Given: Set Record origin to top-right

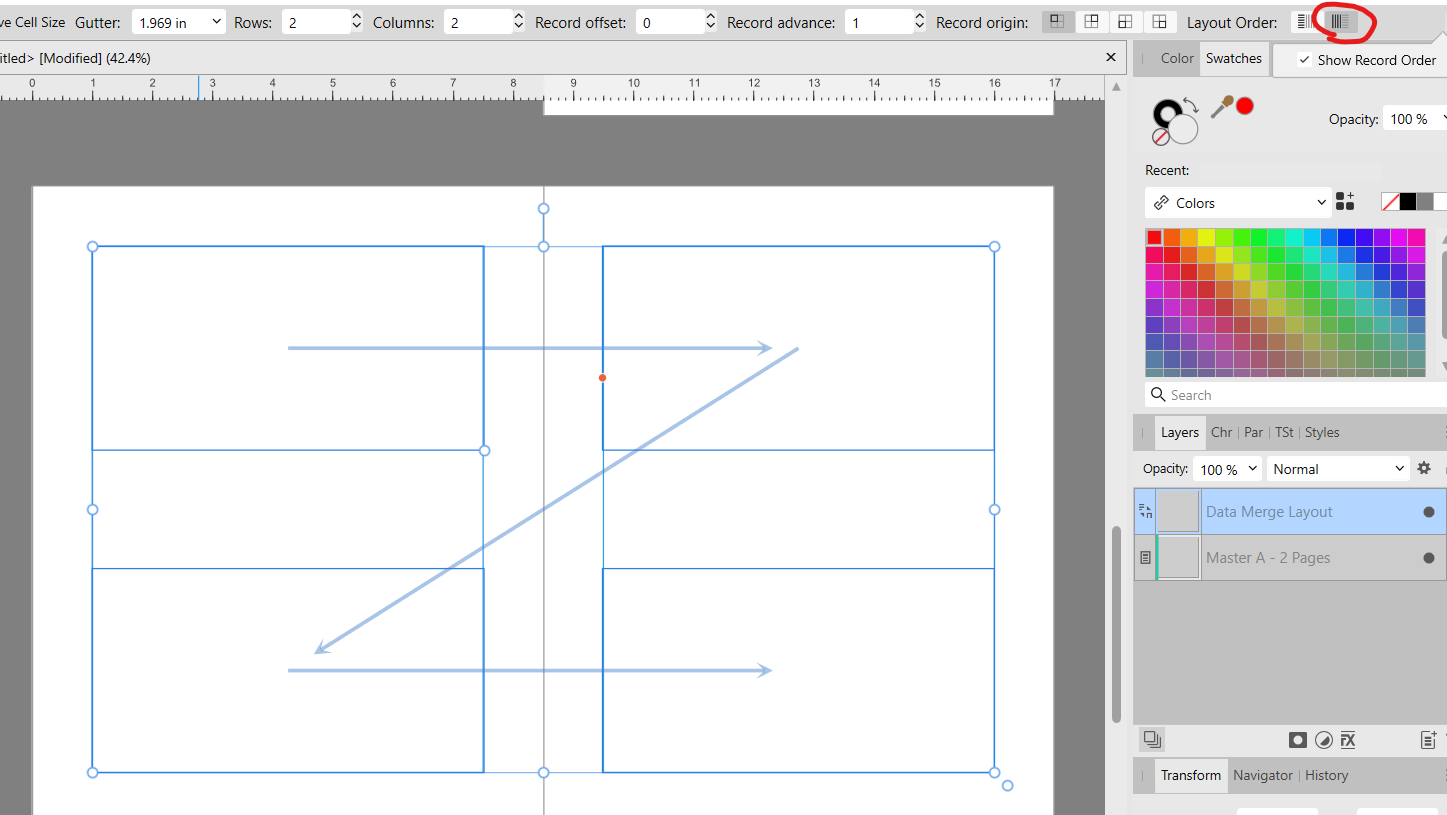Looking at the screenshot, I should [x=1091, y=22].
